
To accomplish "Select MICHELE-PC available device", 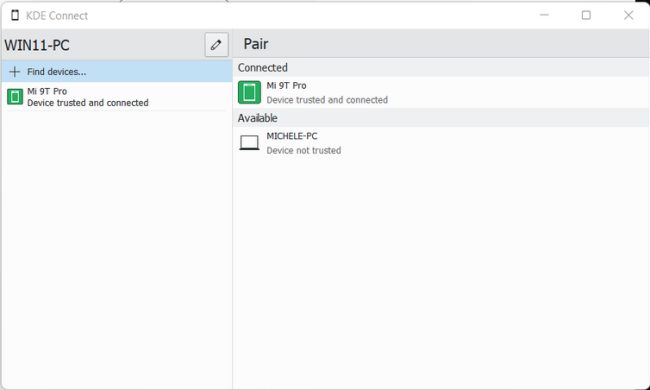I will 441,143.
